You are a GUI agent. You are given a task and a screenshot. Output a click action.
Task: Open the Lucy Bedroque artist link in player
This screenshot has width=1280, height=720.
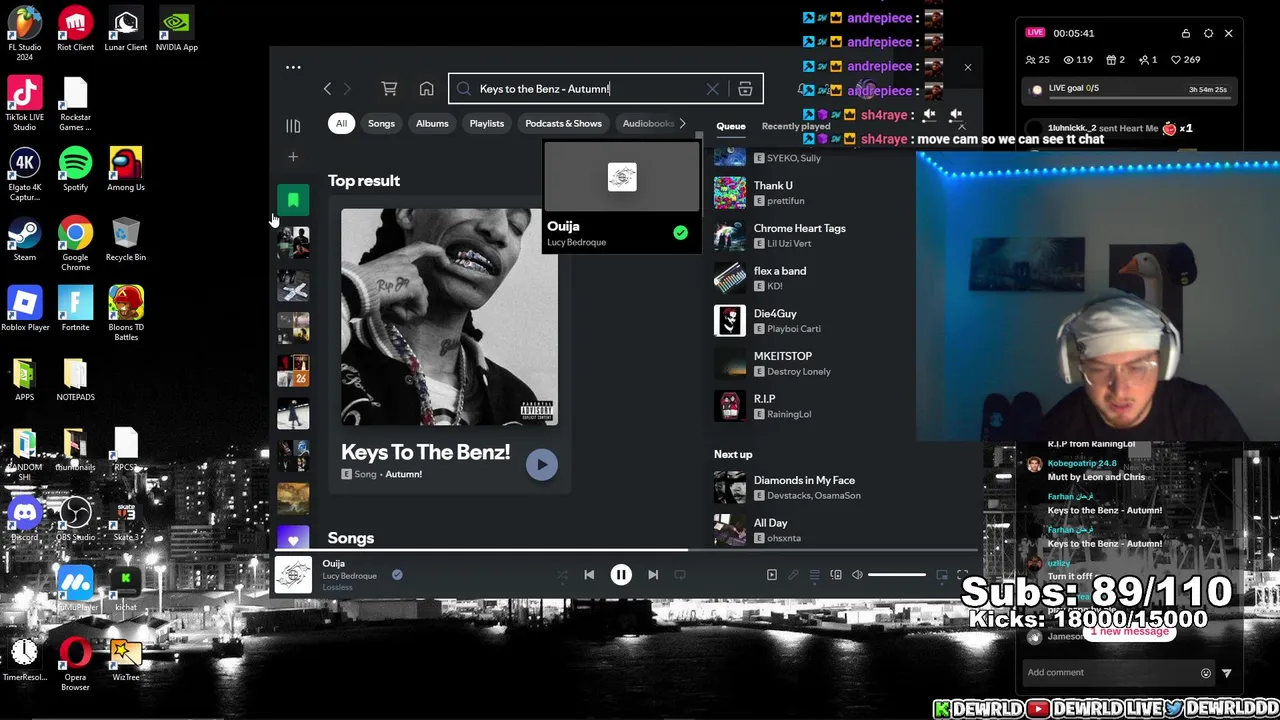349,576
